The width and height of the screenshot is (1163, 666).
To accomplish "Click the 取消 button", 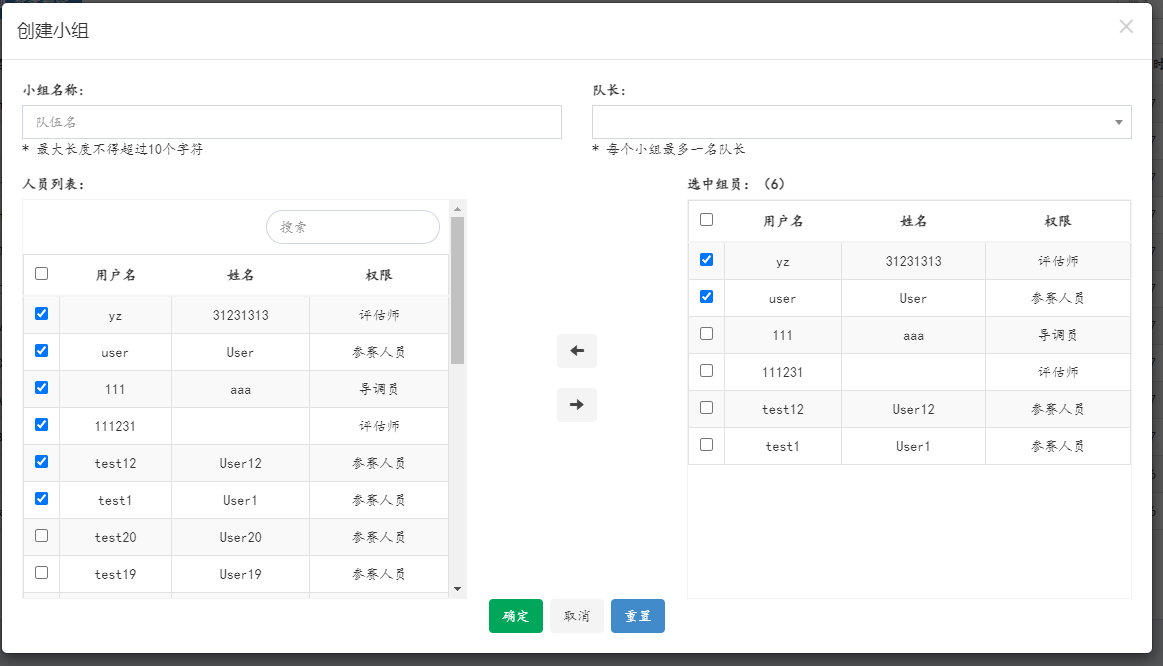I will pyautogui.click(x=576, y=616).
